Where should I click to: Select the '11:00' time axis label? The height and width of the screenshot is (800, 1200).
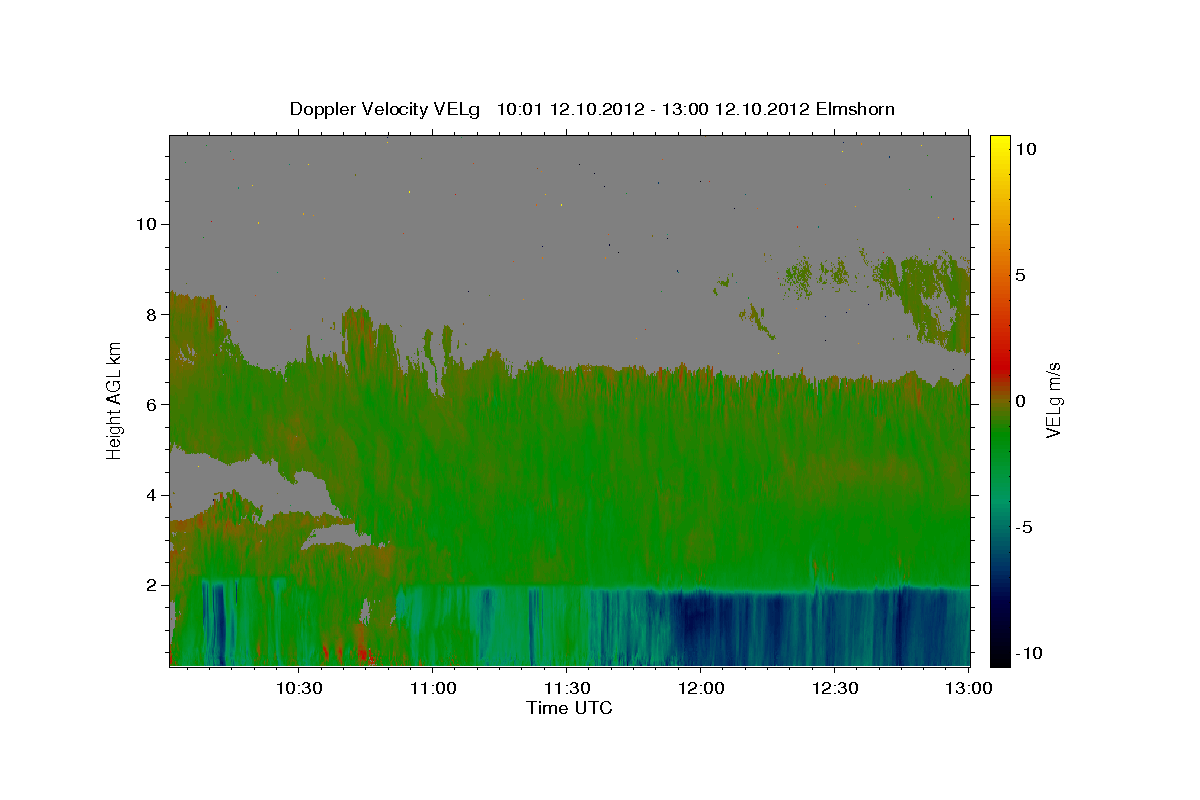(x=433, y=689)
